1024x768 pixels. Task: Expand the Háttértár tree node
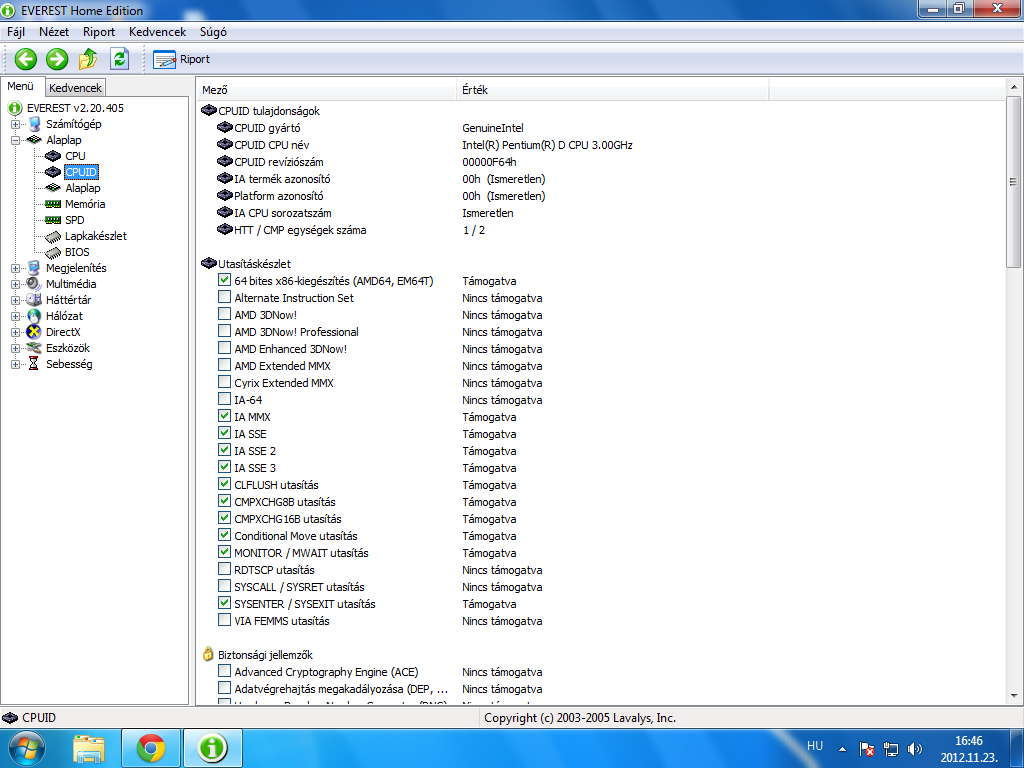pyautogui.click(x=15, y=300)
